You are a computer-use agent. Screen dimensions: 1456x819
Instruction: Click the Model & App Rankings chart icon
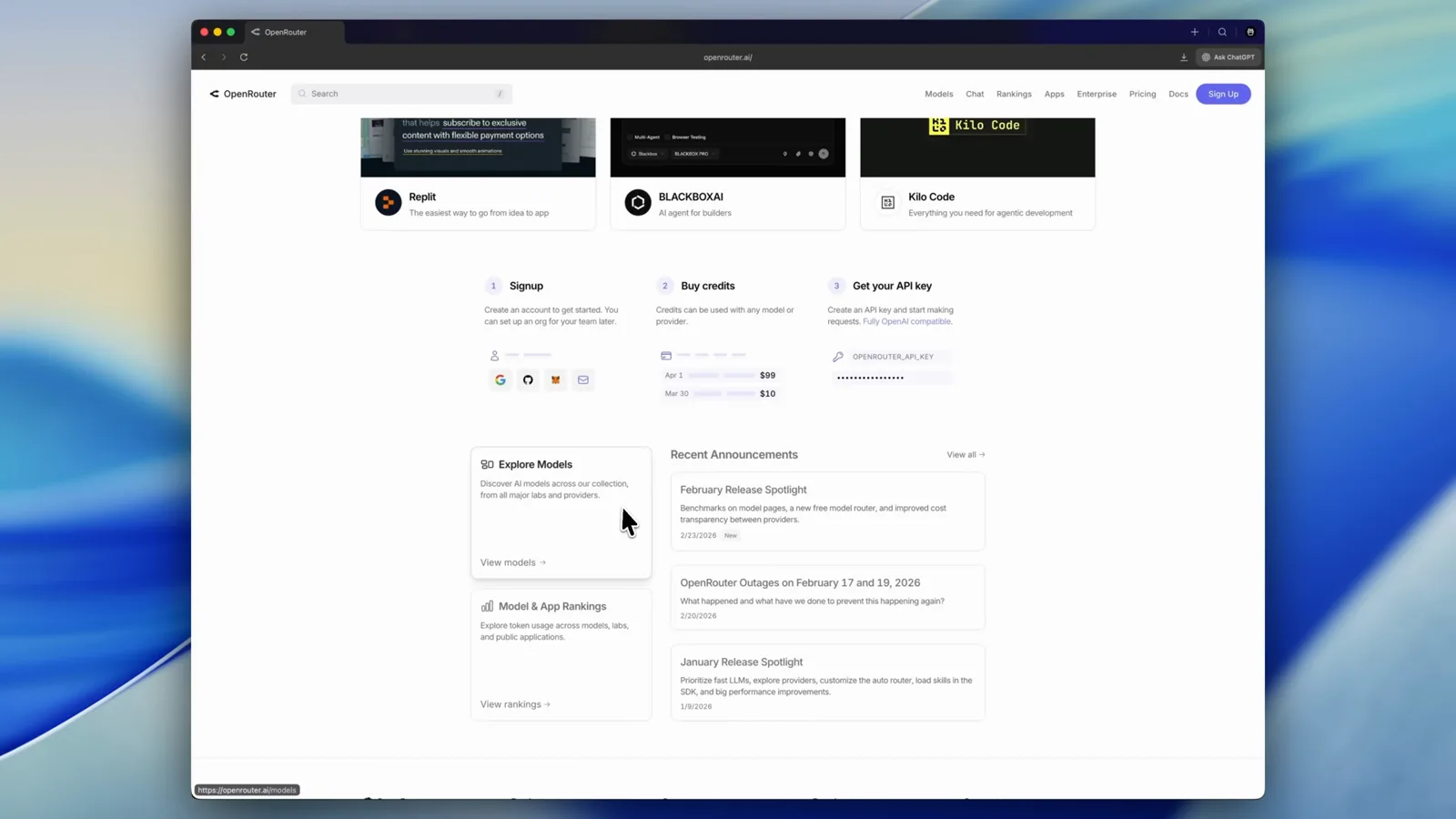coord(487,606)
